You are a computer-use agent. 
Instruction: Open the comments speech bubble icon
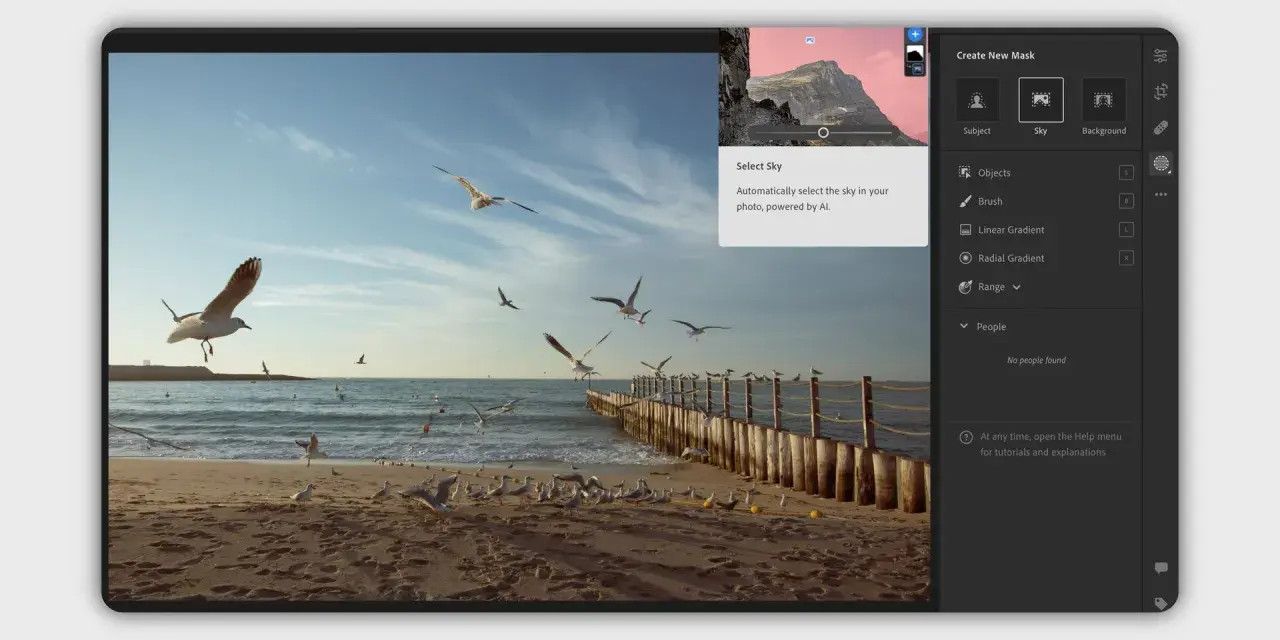point(1161,568)
